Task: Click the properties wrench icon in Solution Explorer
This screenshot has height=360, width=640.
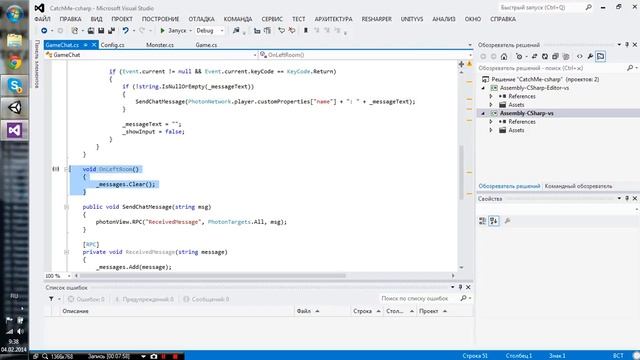Action: [590, 56]
